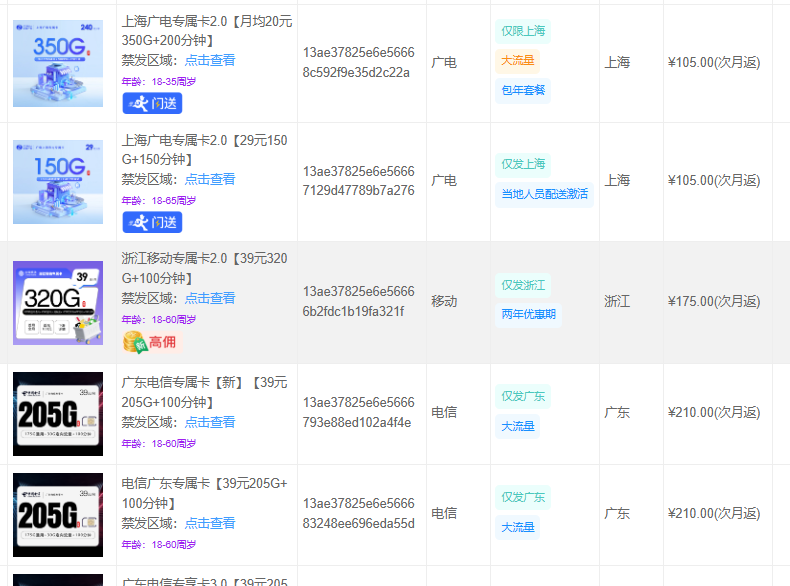The height and width of the screenshot is (586, 790).
Task: Click 年龄: 18-60周岁 in 电信广东专属卡 row
Action: click(159, 545)
